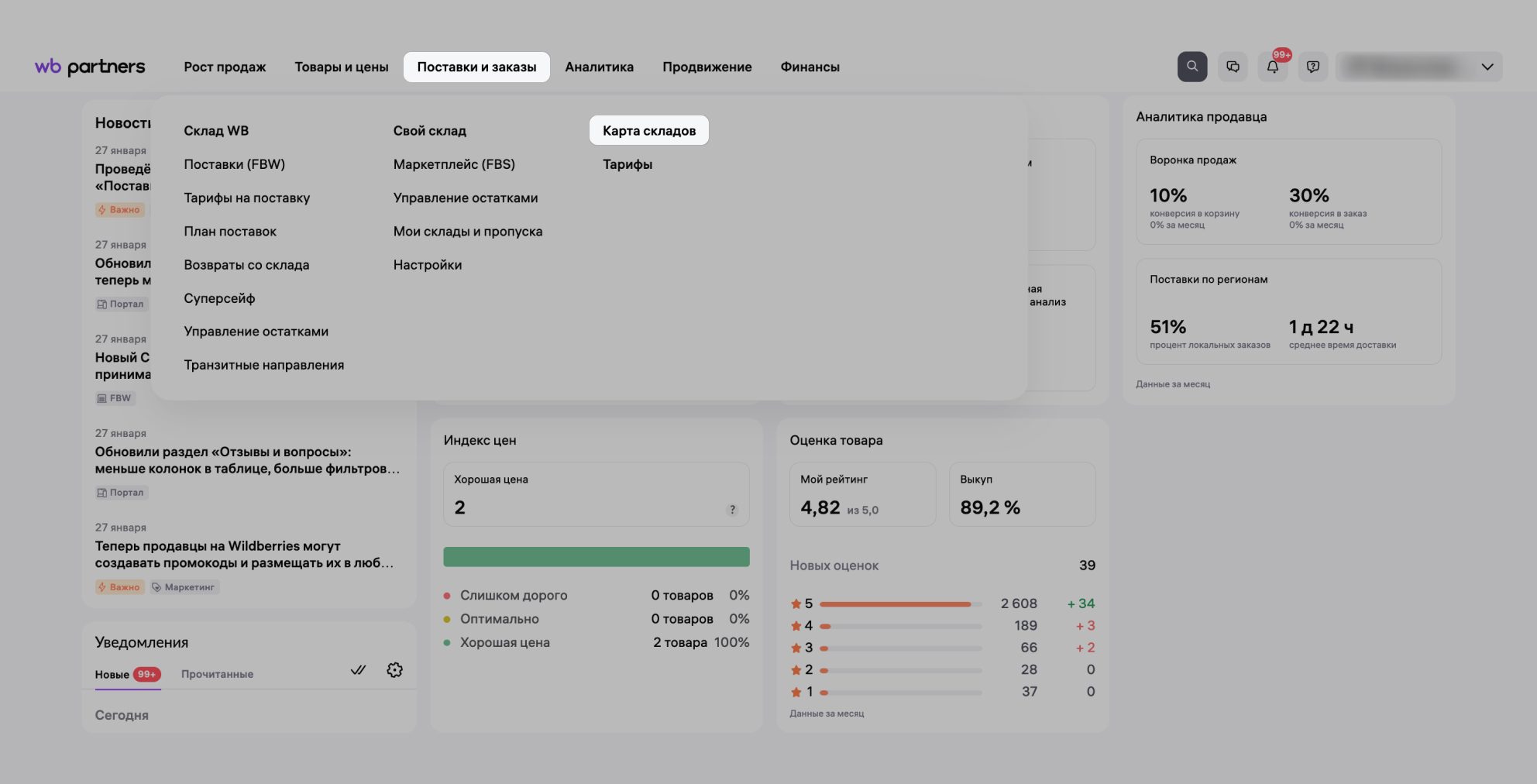Screen dimensions: 1537x784
Task: Open the notifications bell icon
Action: [1273, 67]
